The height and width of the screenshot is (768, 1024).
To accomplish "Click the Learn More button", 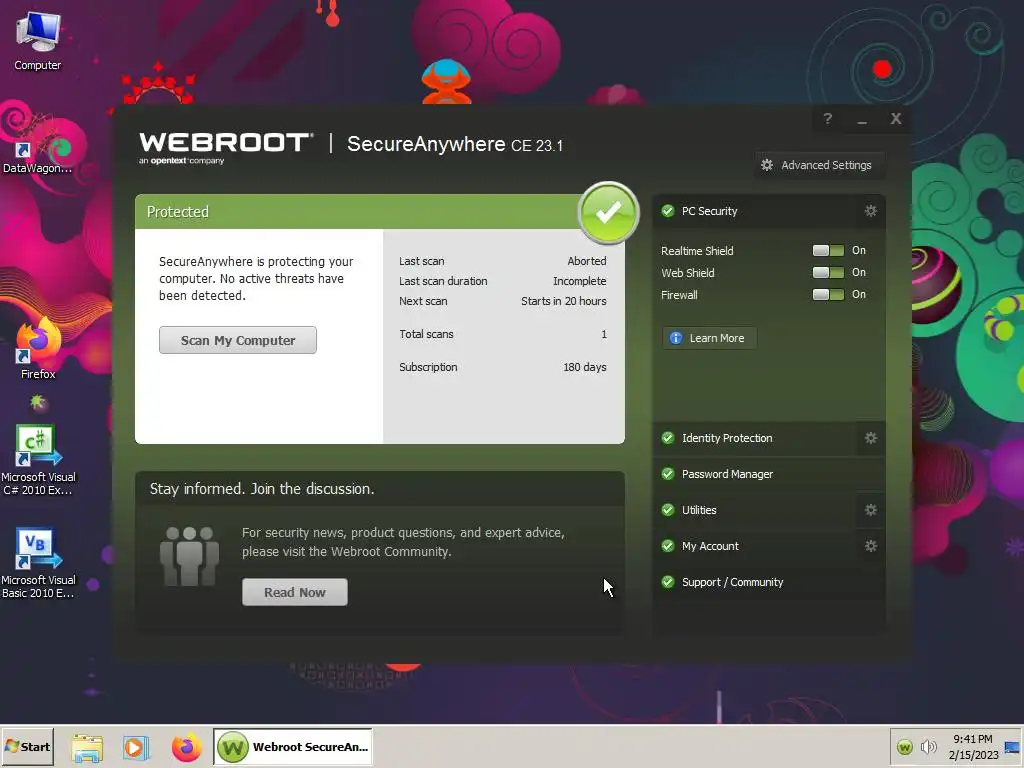I will click(x=709, y=338).
